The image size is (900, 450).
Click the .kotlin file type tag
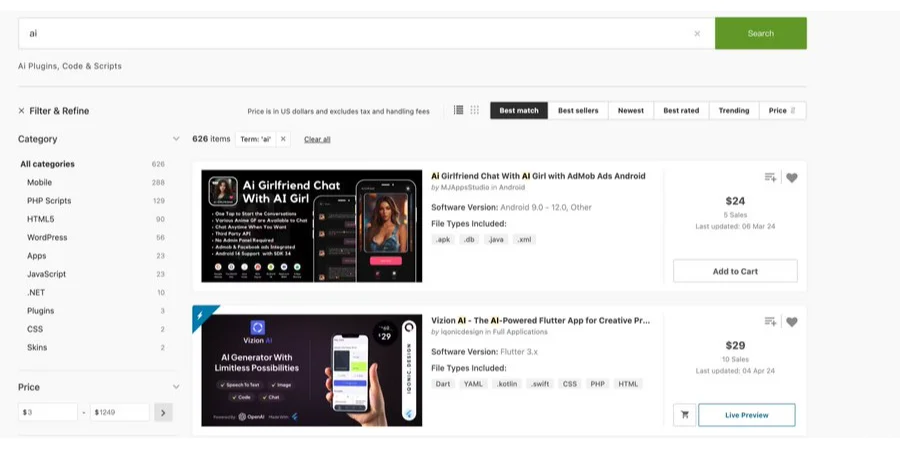pos(507,384)
